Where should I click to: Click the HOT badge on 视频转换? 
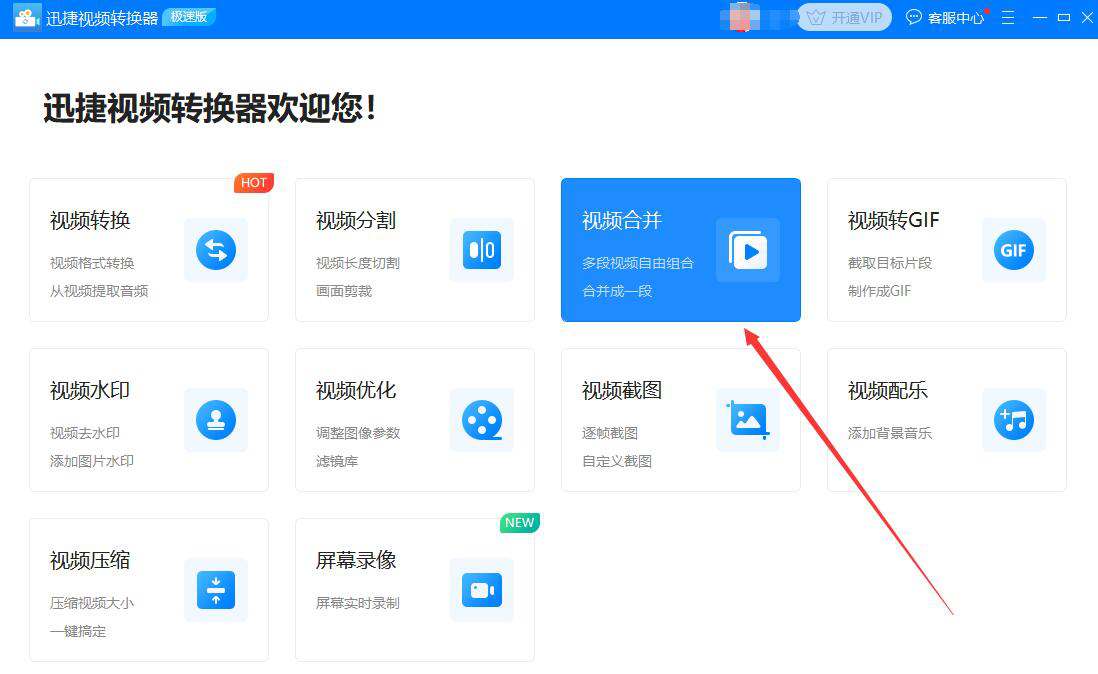point(253,183)
